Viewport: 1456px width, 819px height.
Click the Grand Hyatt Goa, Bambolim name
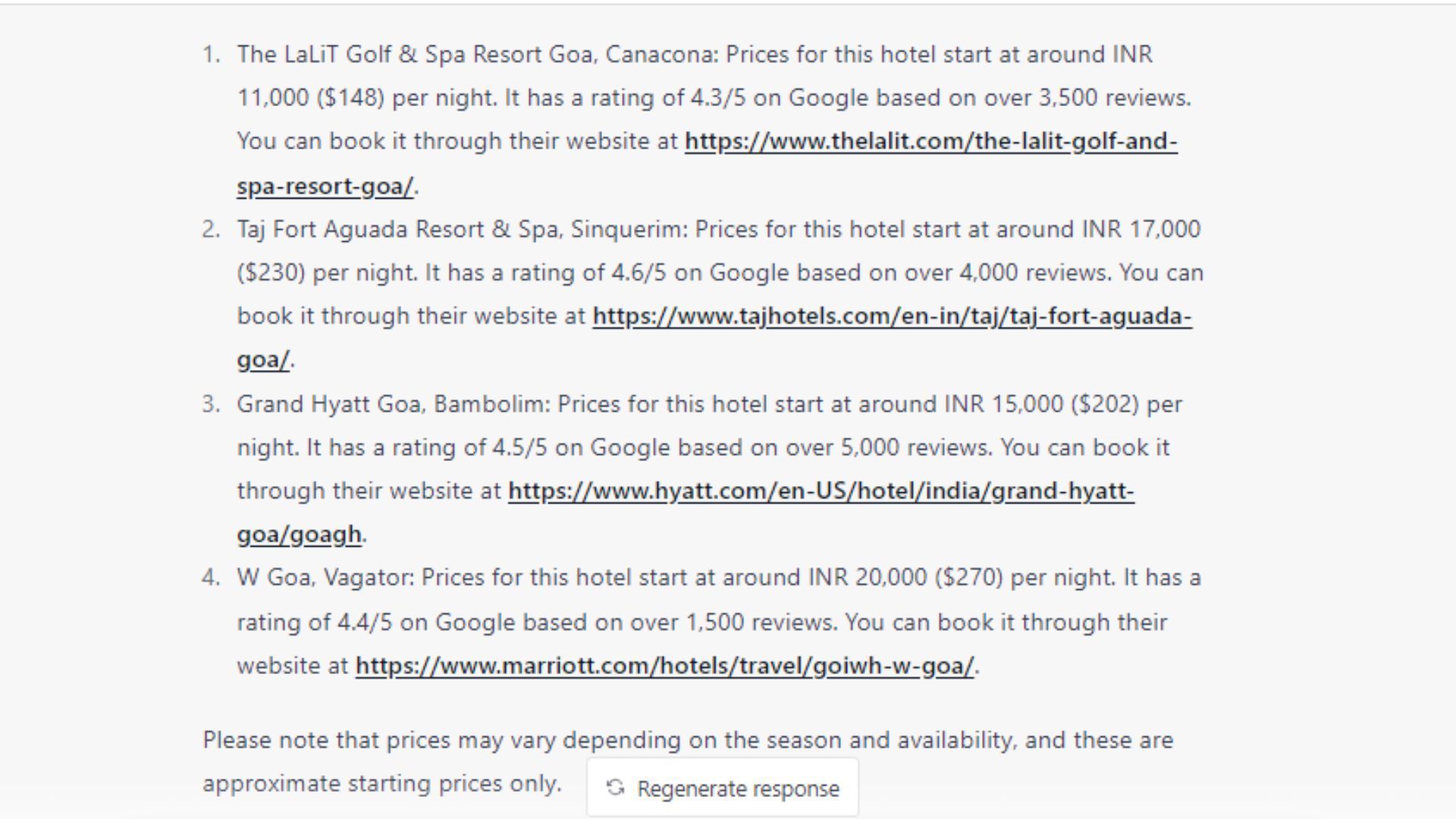click(392, 404)
